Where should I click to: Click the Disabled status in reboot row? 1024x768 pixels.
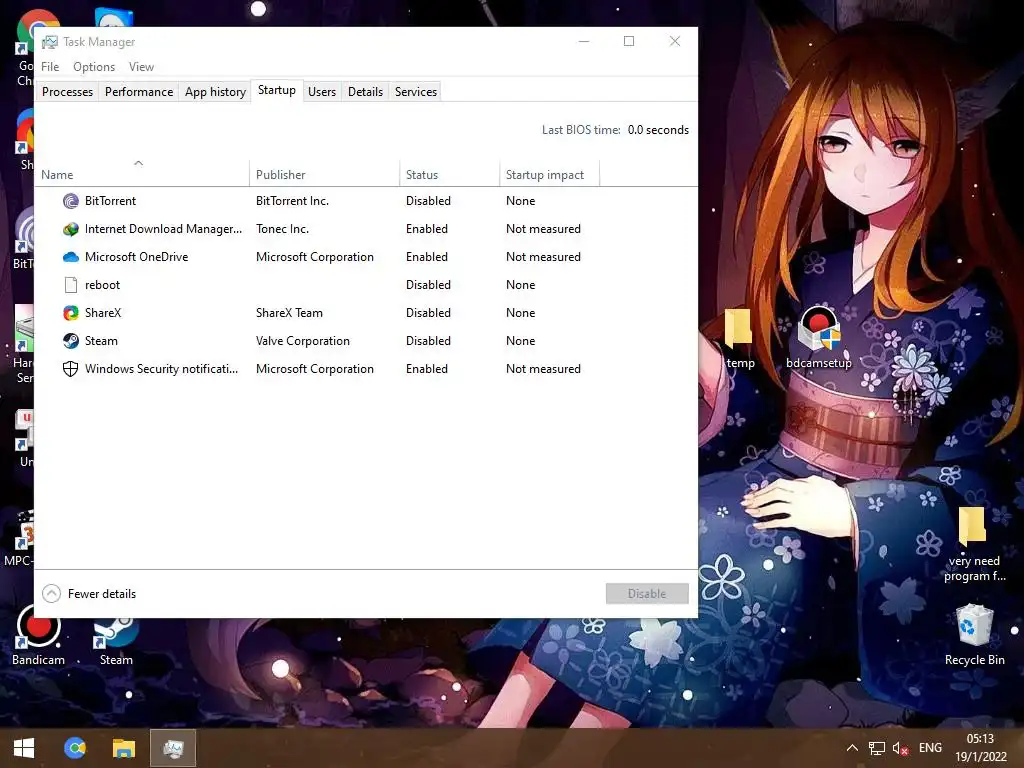(428, 285)
